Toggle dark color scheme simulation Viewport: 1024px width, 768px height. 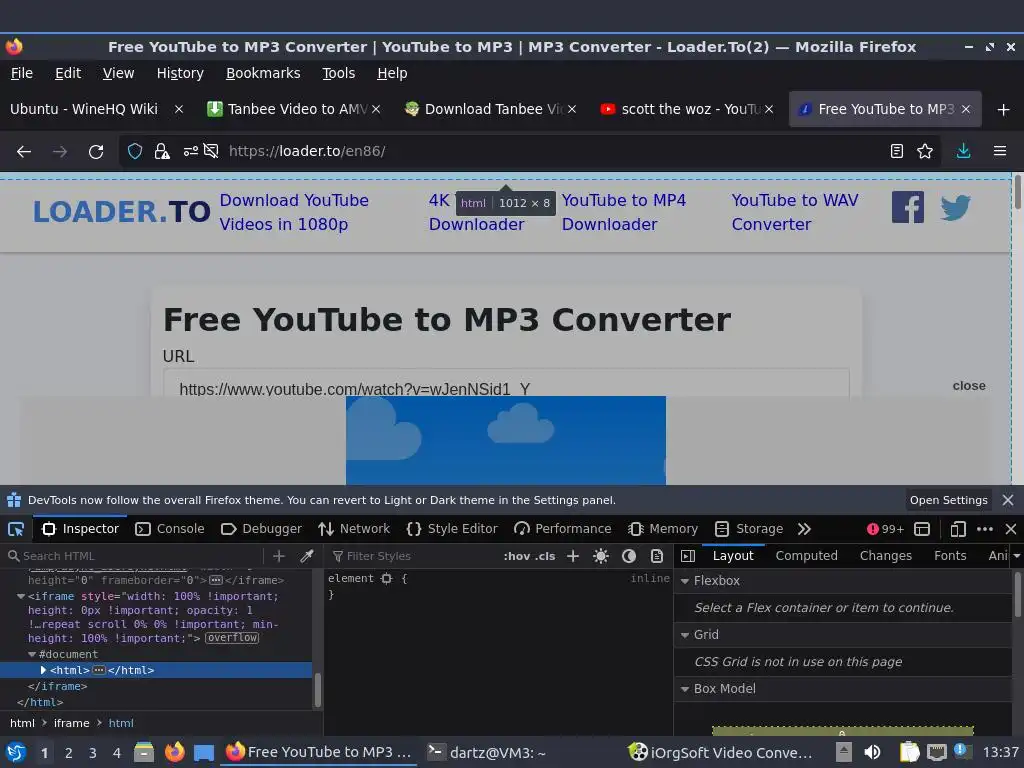[629, 556]
